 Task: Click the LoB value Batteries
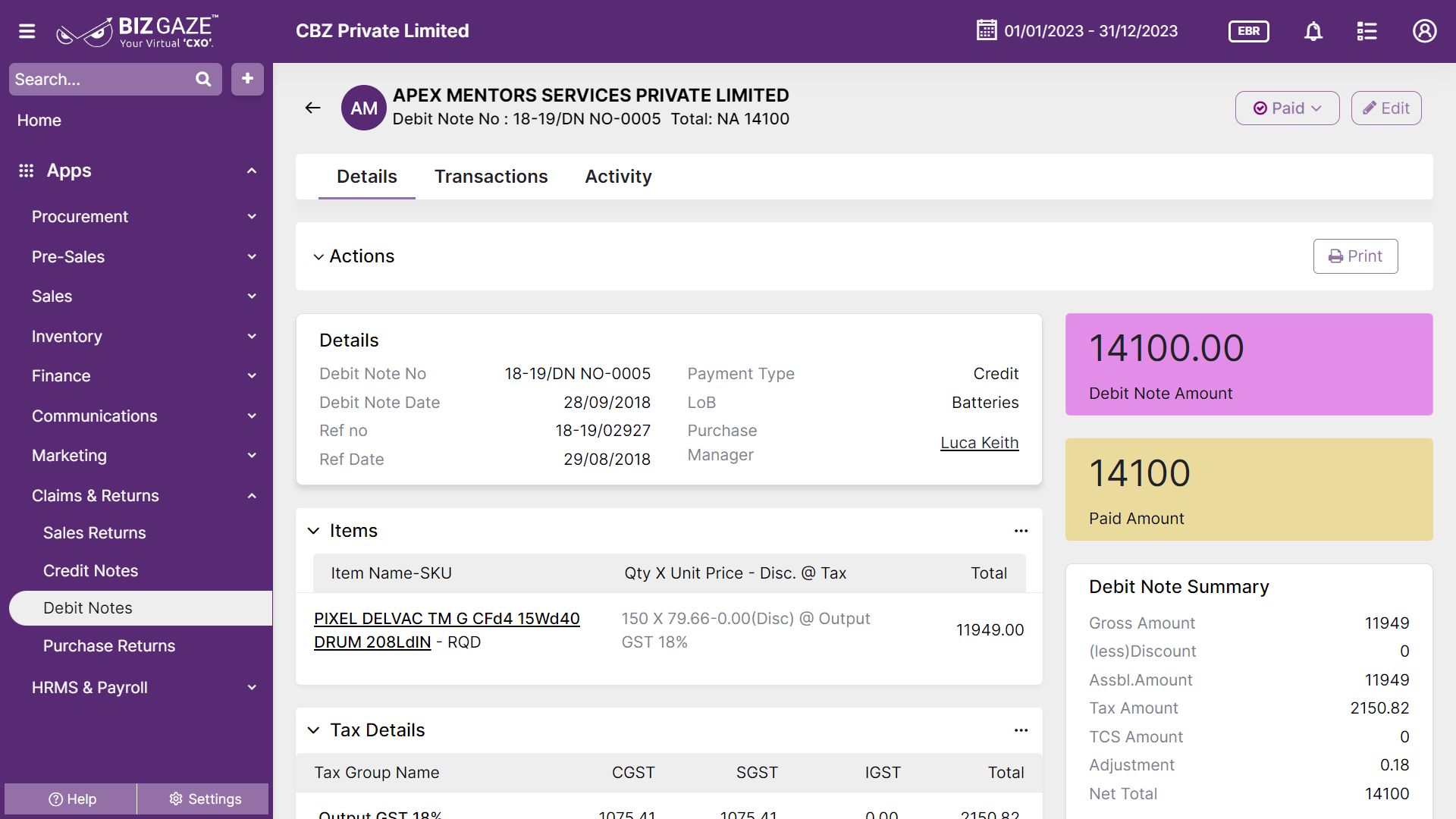click(985, 403)
